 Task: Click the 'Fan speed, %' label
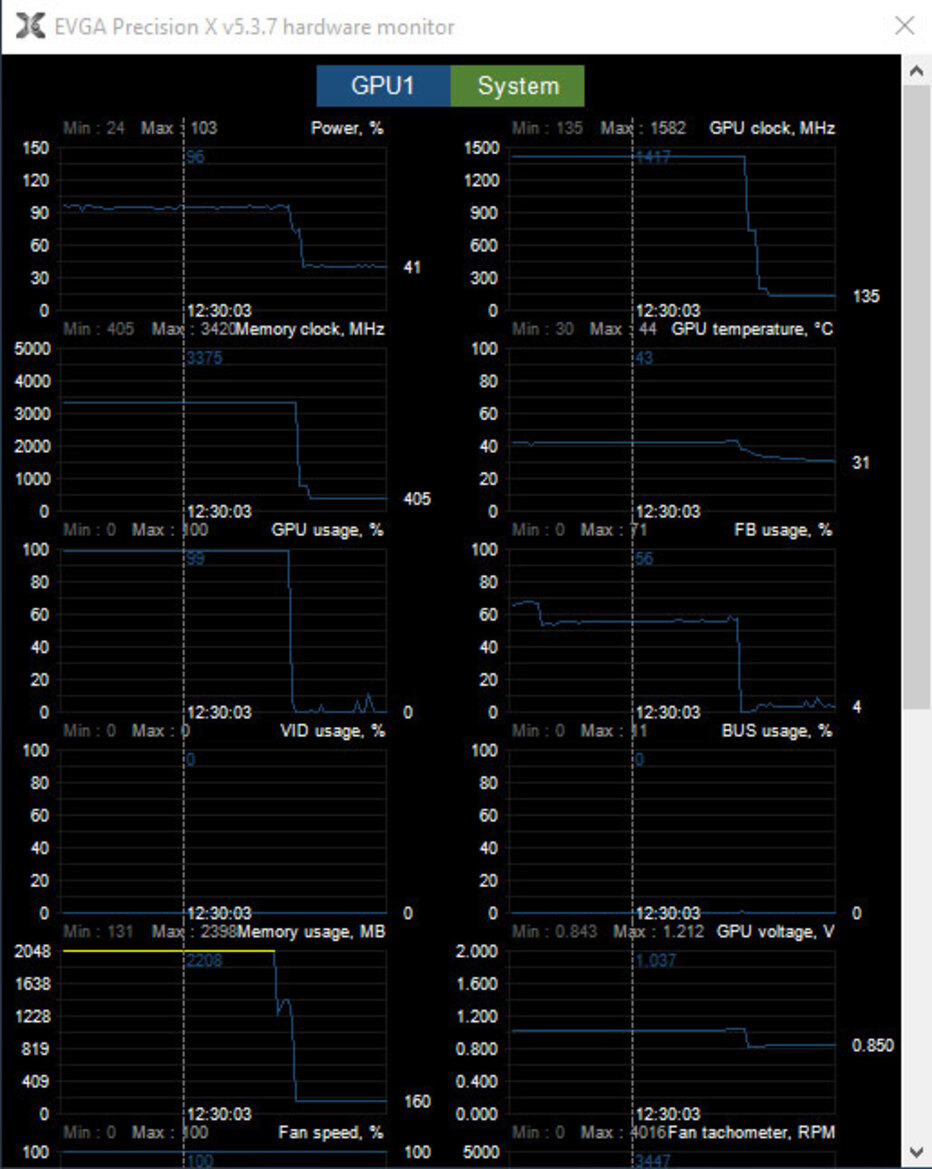coord(331,1132)
